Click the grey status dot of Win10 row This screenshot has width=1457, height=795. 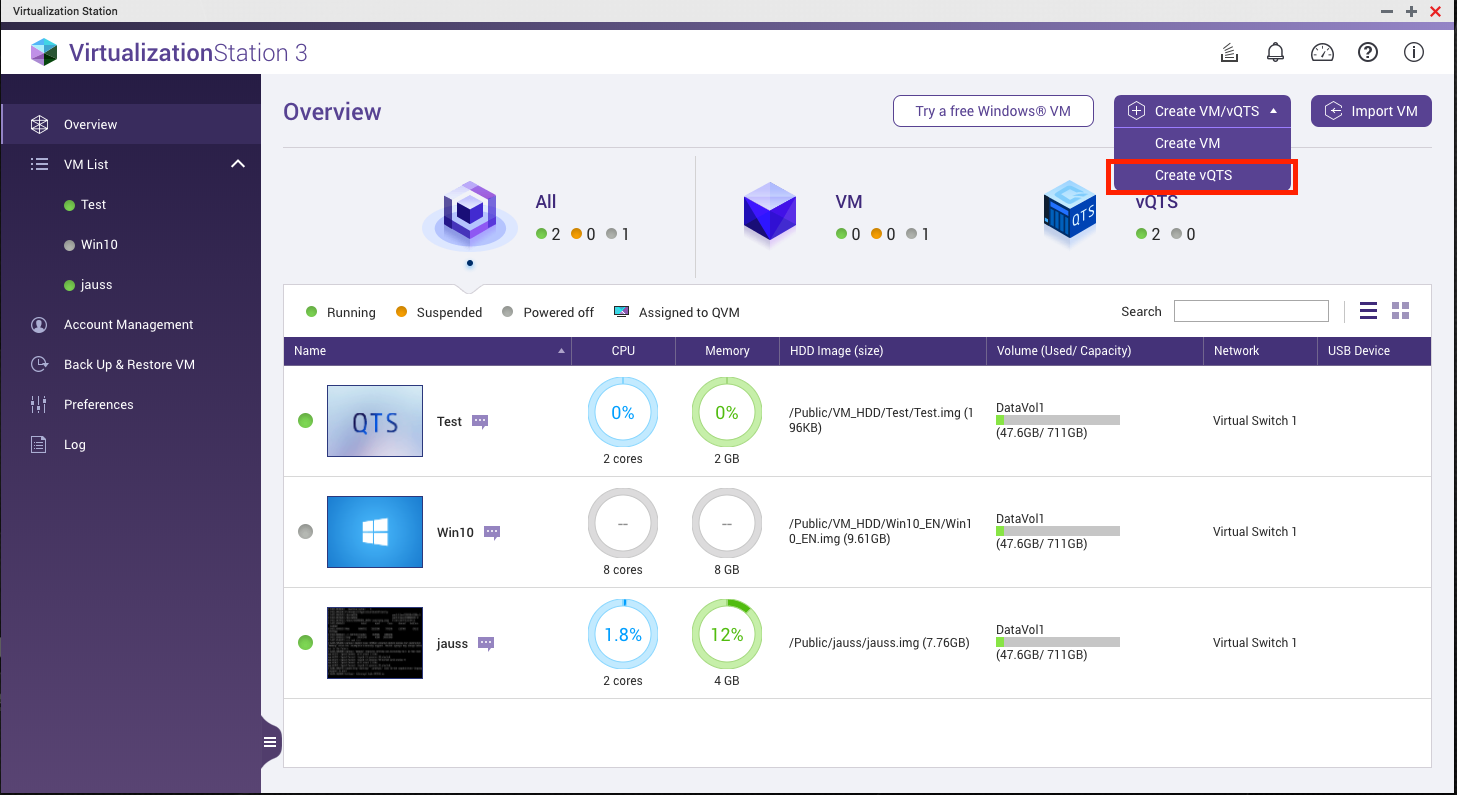coord(306,532)
